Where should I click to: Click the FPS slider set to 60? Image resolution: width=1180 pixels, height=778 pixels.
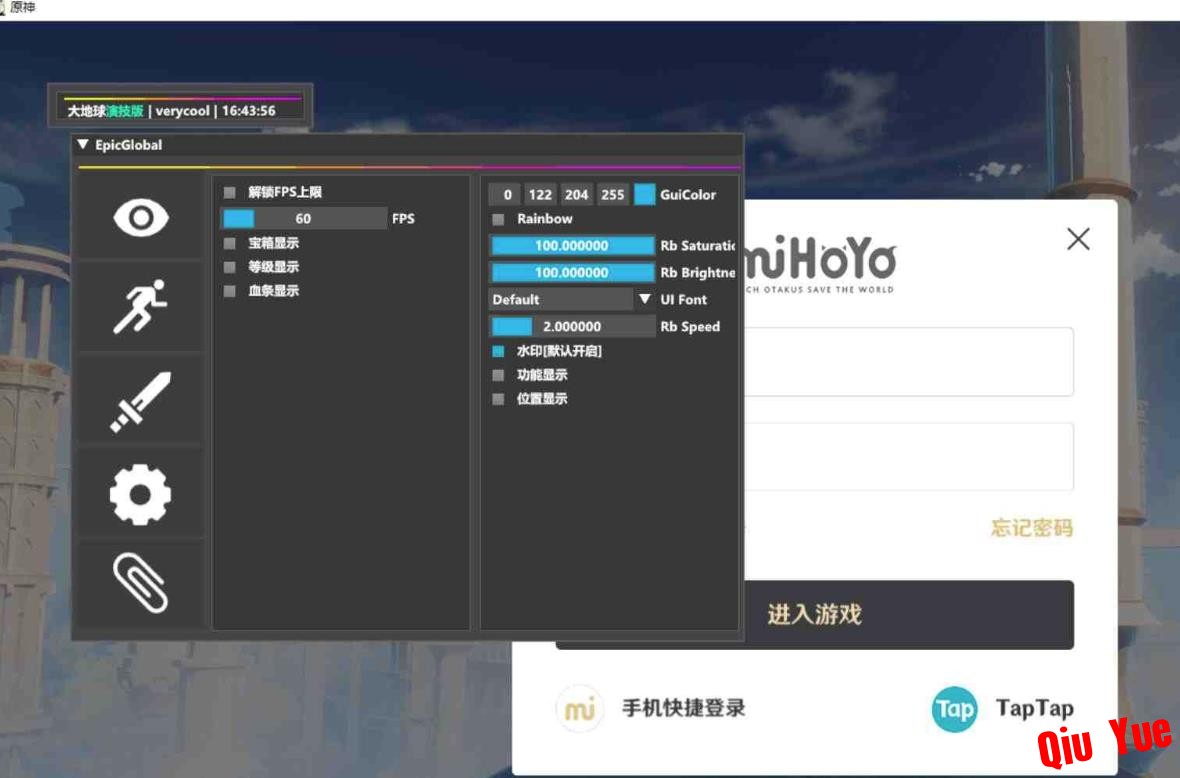304,218
